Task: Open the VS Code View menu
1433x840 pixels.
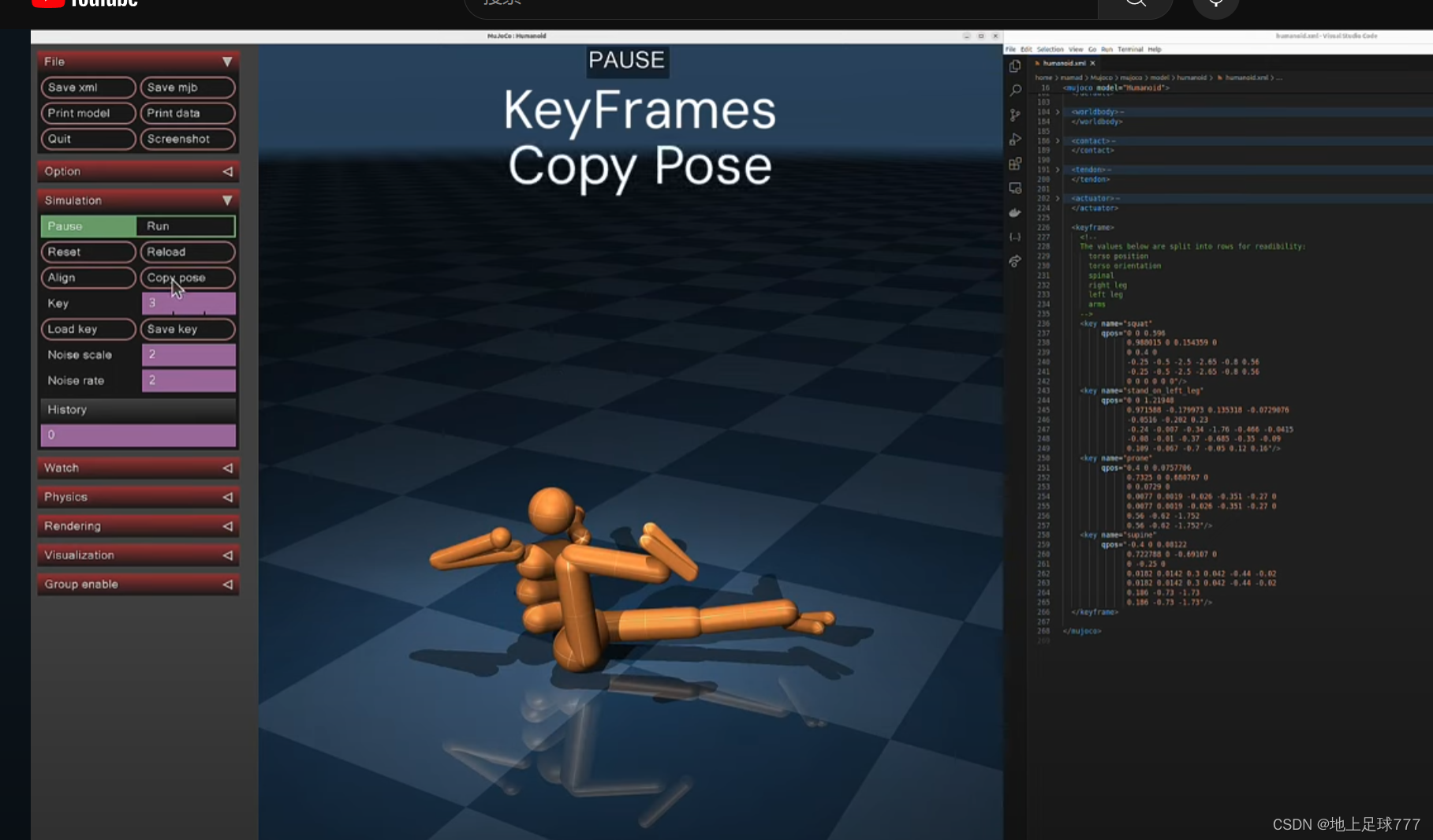Action: 1076,49
